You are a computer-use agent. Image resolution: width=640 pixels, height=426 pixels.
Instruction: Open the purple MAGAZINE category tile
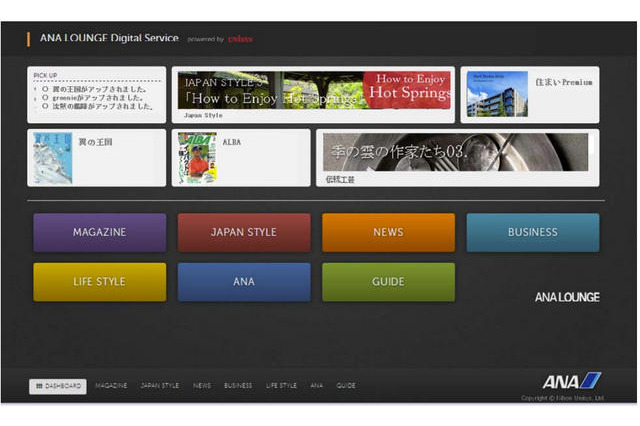[x=99, y=232]
